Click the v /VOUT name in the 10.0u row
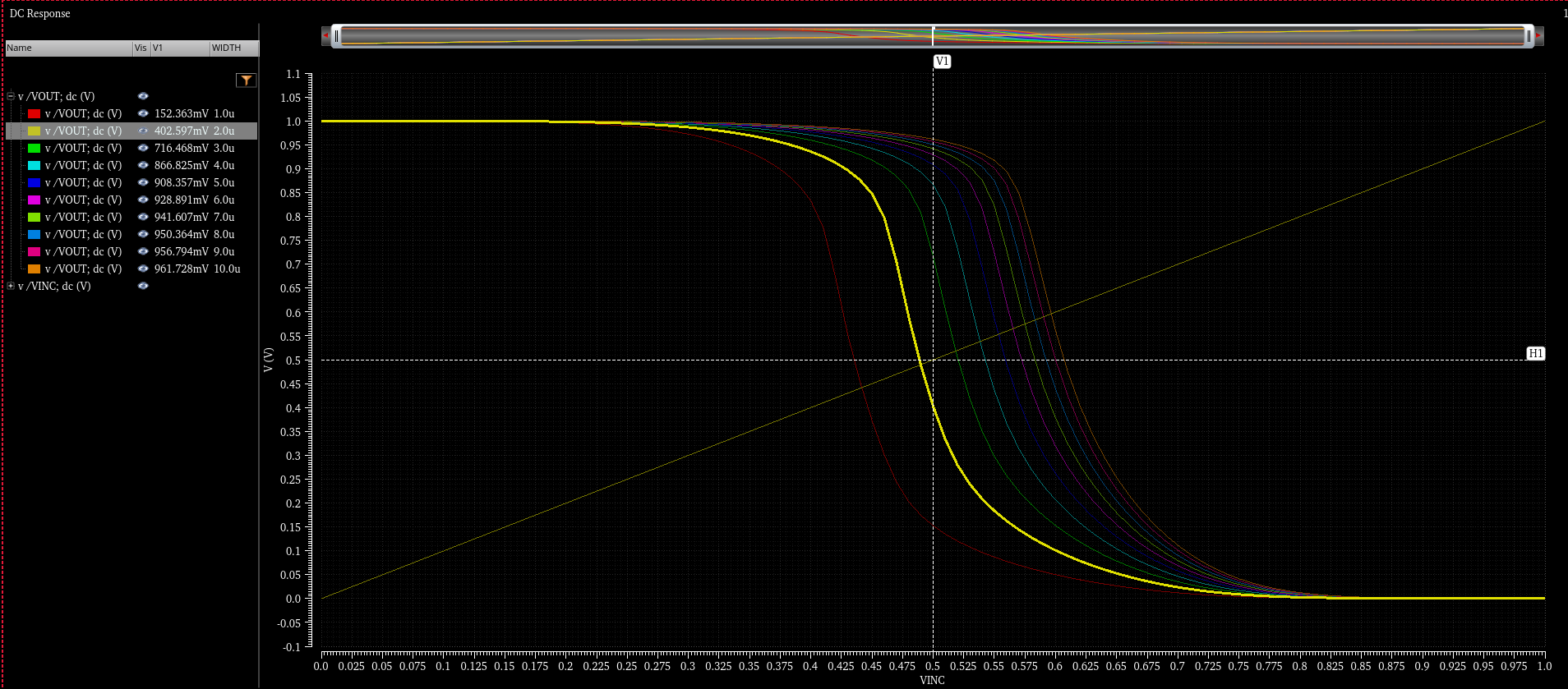 83,269
